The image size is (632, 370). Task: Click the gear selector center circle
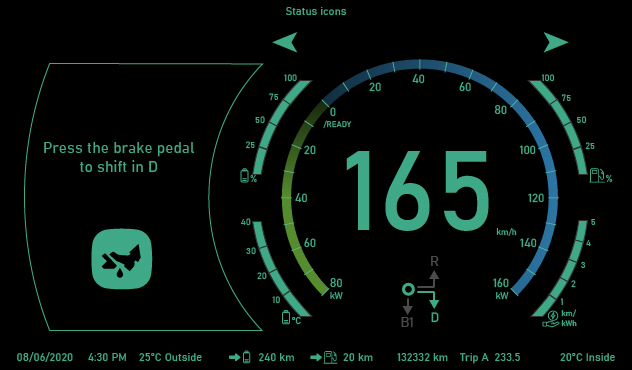click(x=408, y=289)
